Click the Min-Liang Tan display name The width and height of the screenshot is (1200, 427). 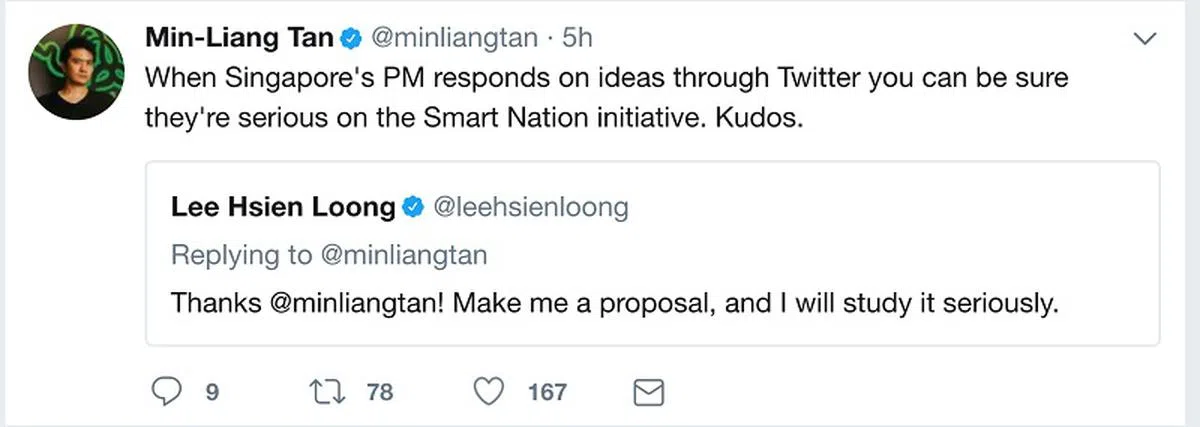click(x=239, y=39)
